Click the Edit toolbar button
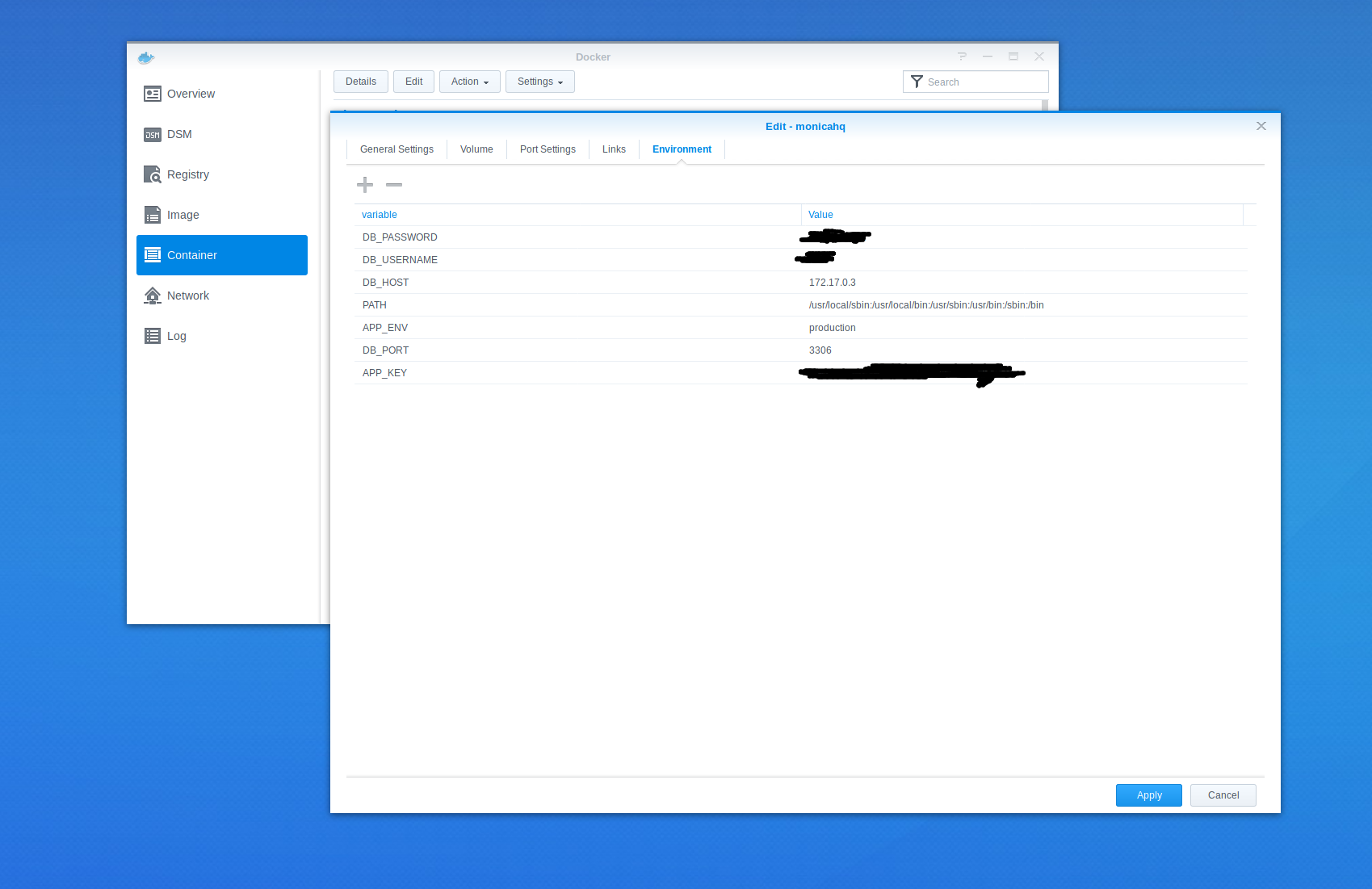 click(x=414, y=82)
